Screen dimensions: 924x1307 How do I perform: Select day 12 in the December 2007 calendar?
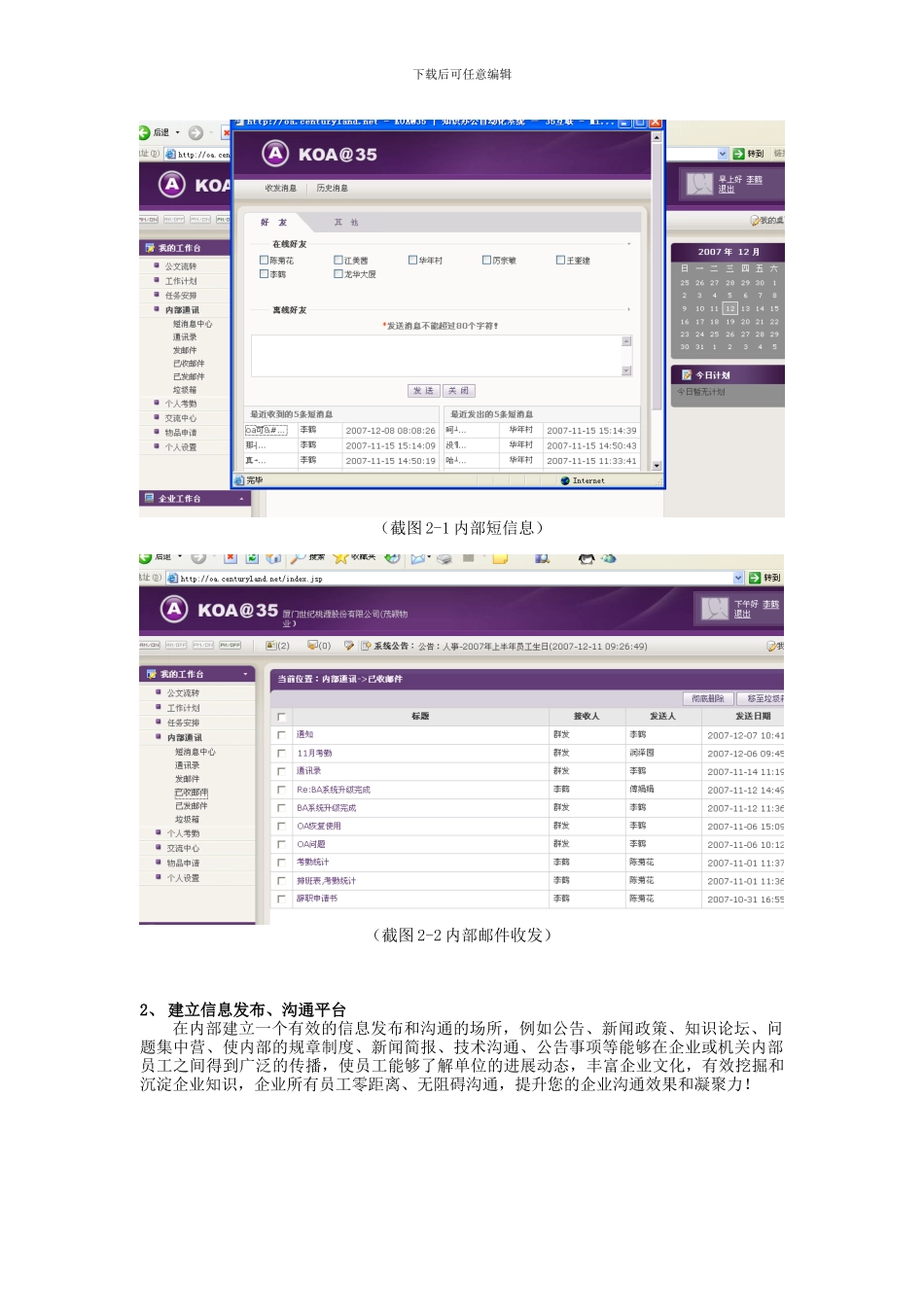729,308
